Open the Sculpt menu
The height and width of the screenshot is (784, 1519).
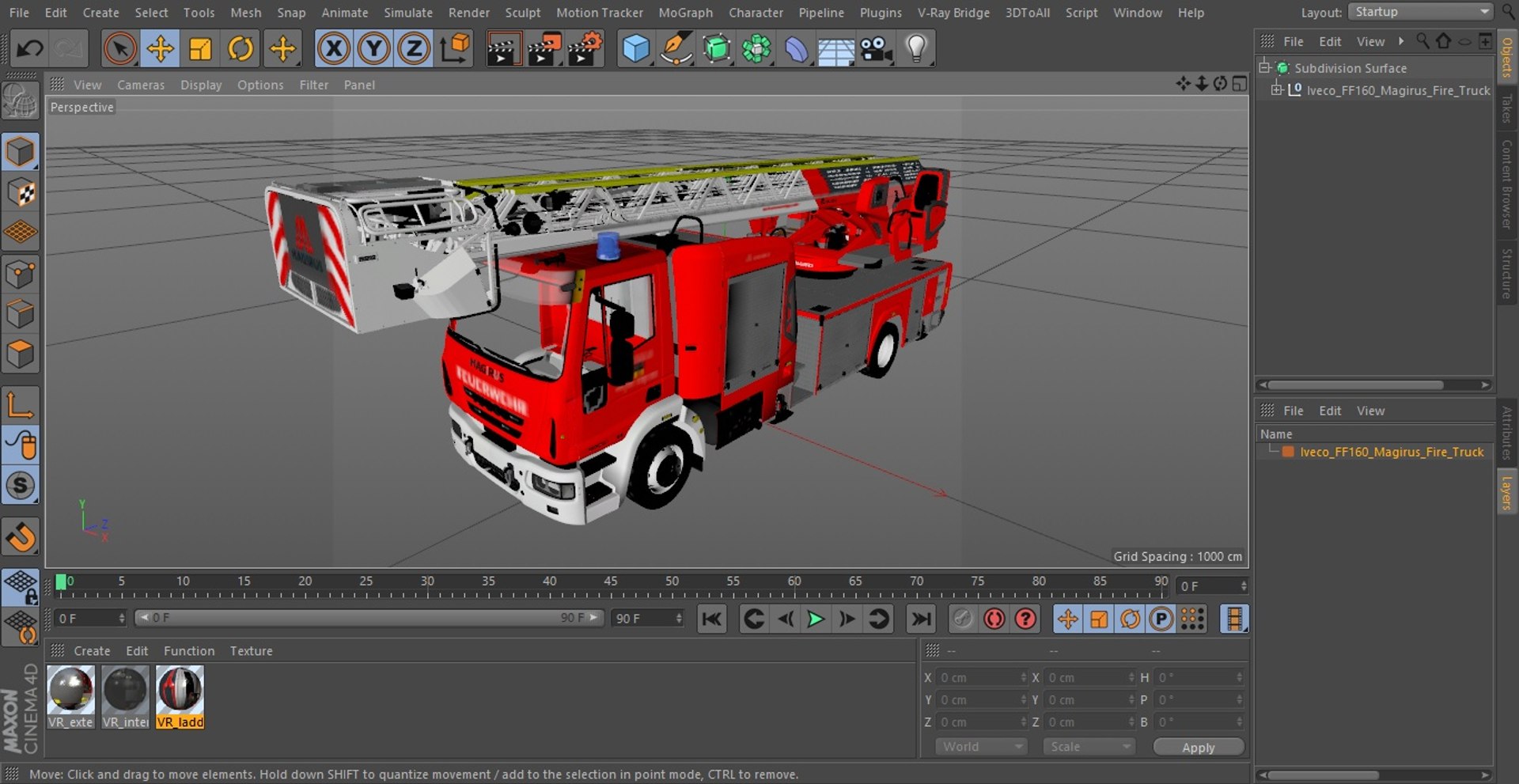click(523, 13)
